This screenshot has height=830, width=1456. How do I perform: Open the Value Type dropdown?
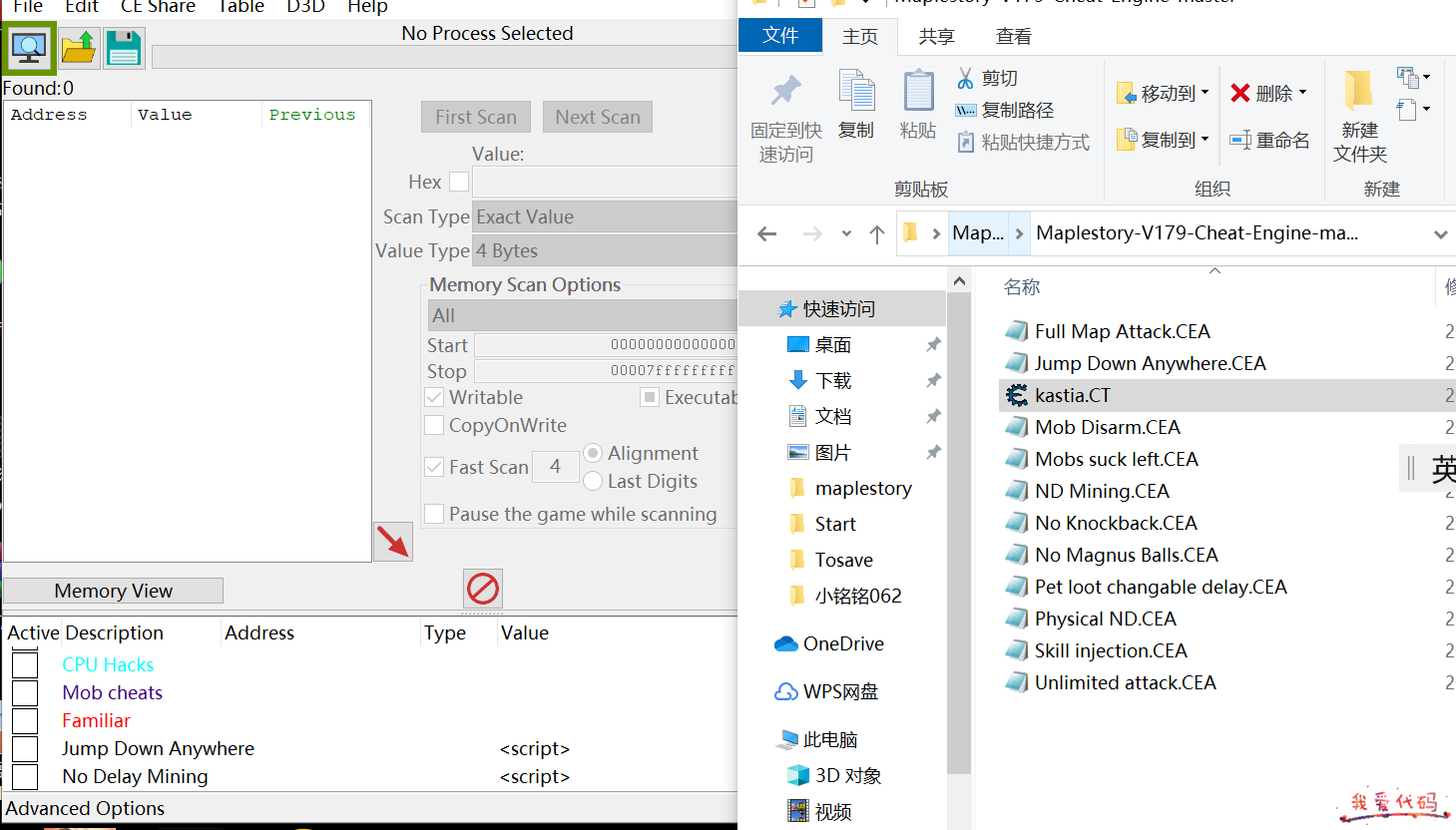pos(605,250)
